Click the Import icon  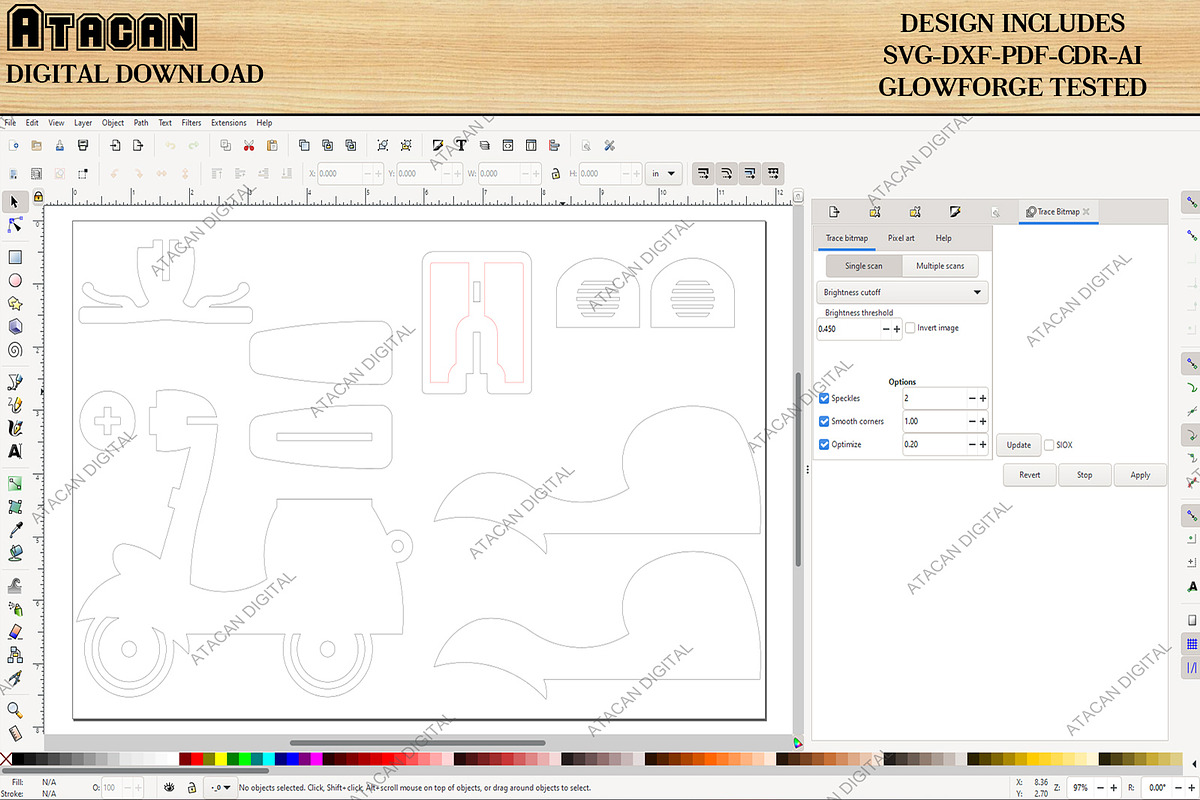click(x=116, y=146)
